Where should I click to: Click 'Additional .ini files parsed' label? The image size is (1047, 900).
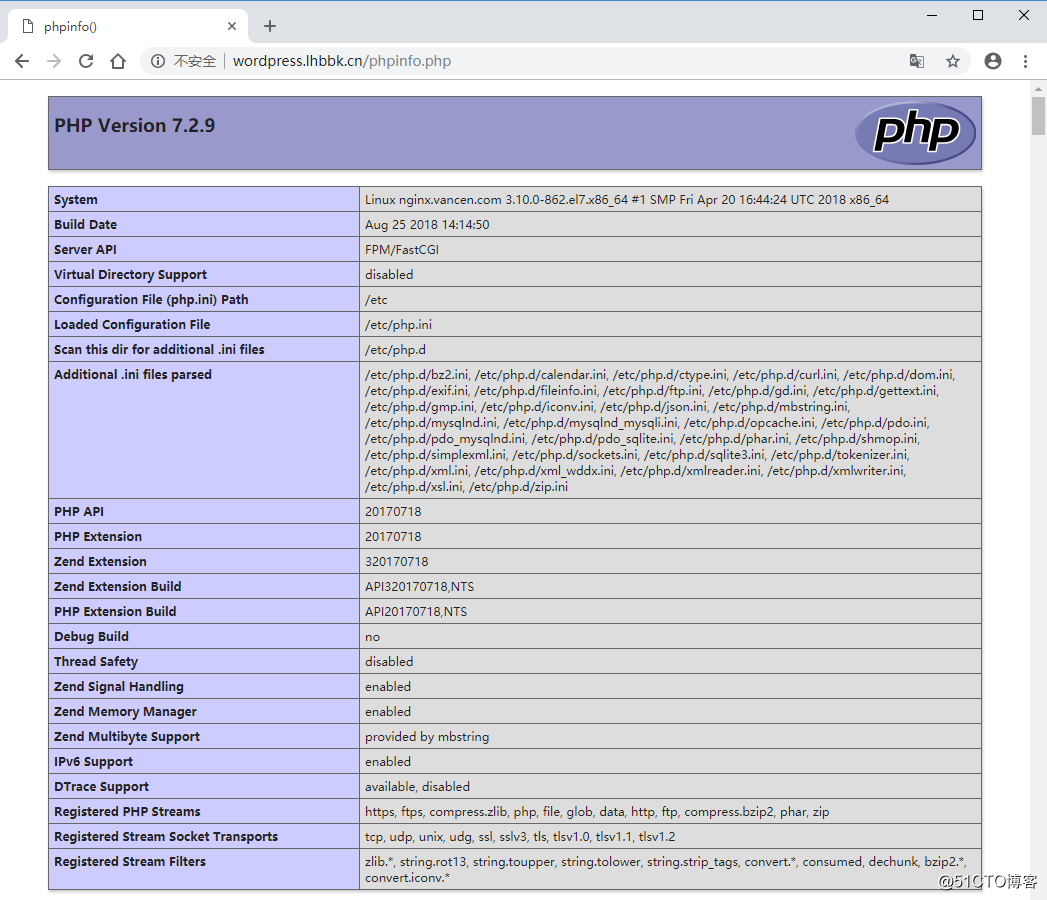(133, 375)
